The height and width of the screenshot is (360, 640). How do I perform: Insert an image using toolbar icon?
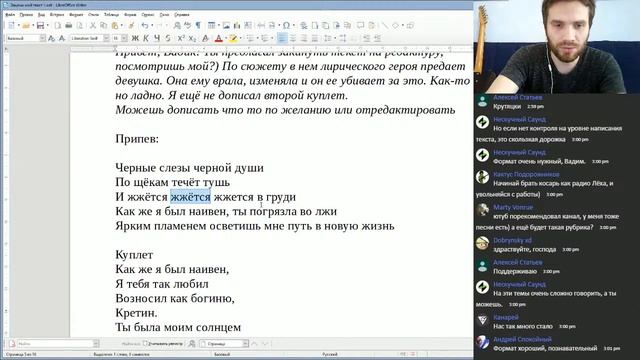226,26
